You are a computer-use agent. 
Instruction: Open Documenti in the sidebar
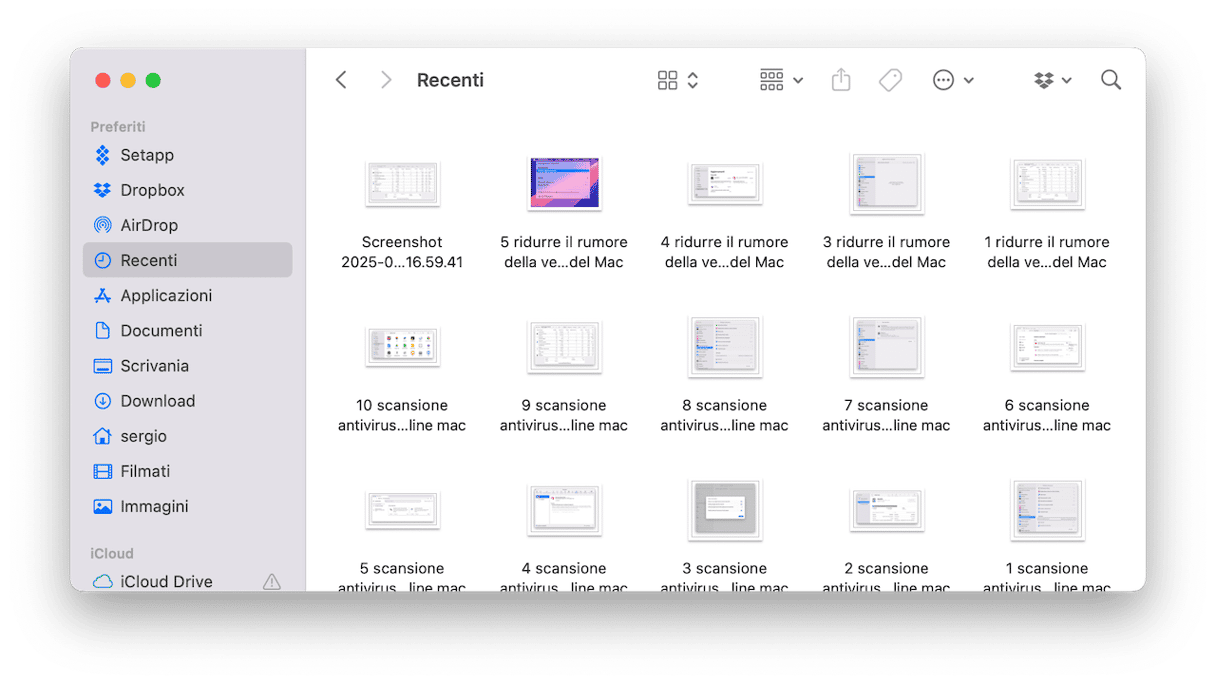(x=161, y=331)
